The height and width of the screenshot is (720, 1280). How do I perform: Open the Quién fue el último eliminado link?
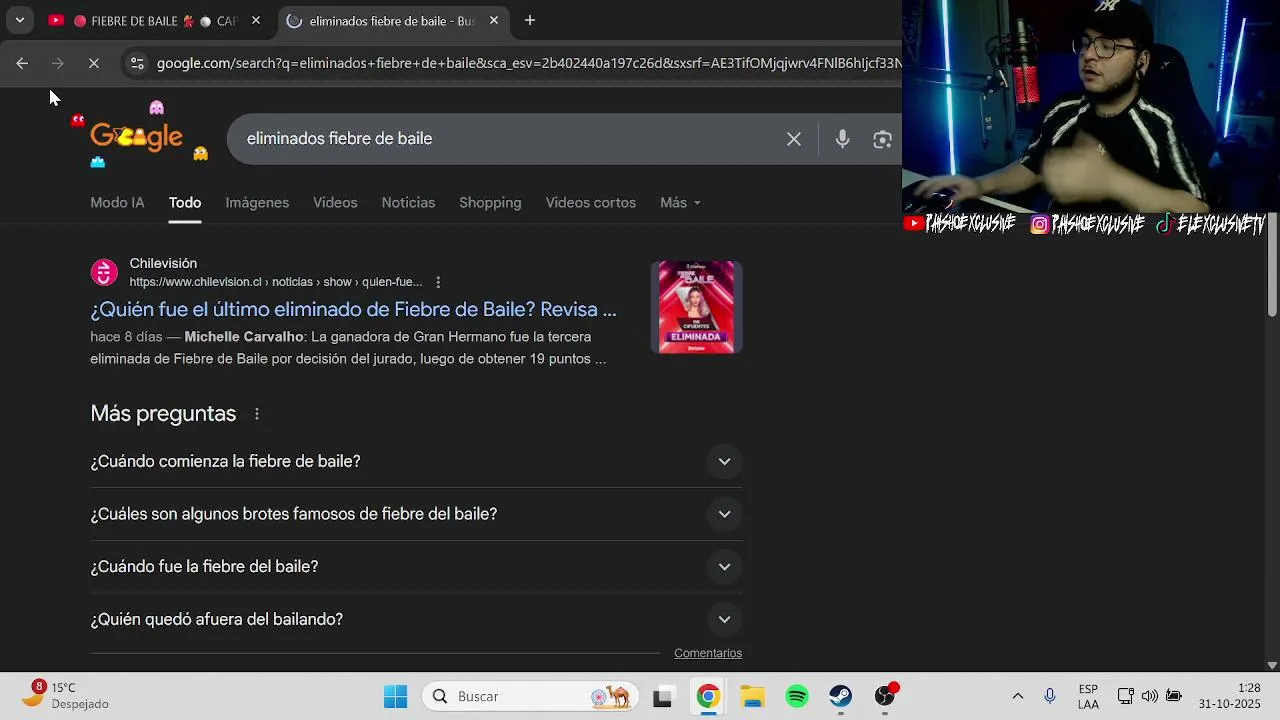[353, 309]
